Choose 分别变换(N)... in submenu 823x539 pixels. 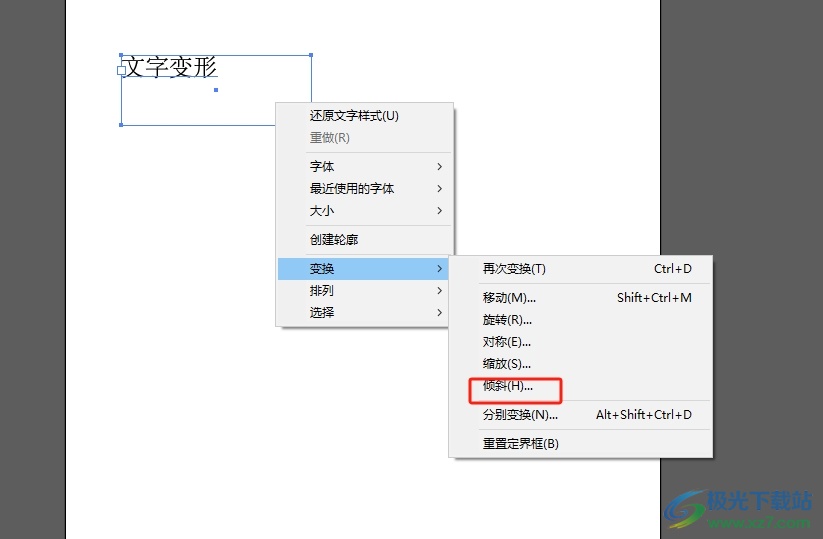[581, 415]
